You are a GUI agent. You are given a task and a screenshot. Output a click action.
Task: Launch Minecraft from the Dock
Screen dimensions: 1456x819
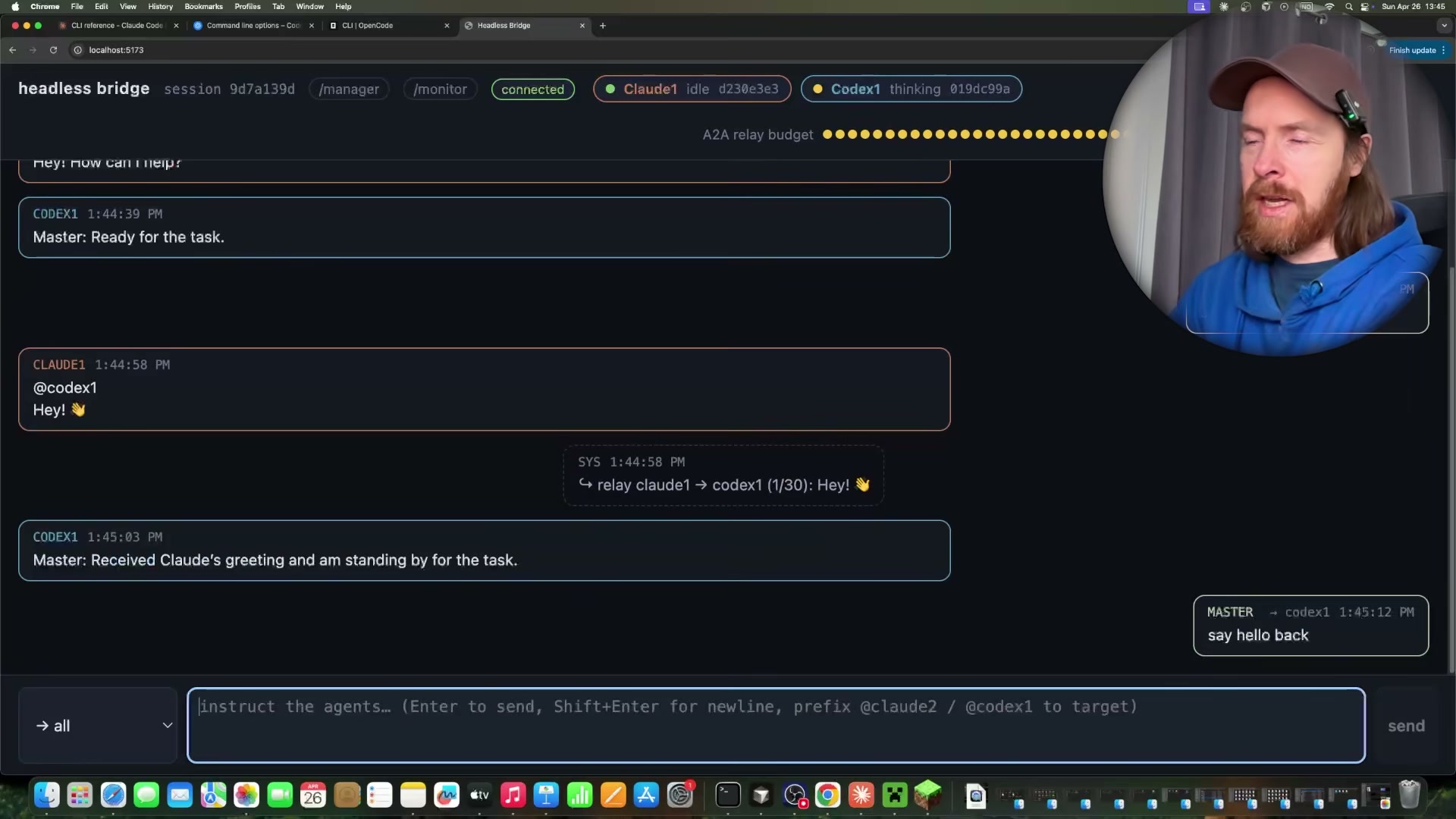(x=928, y=796)
